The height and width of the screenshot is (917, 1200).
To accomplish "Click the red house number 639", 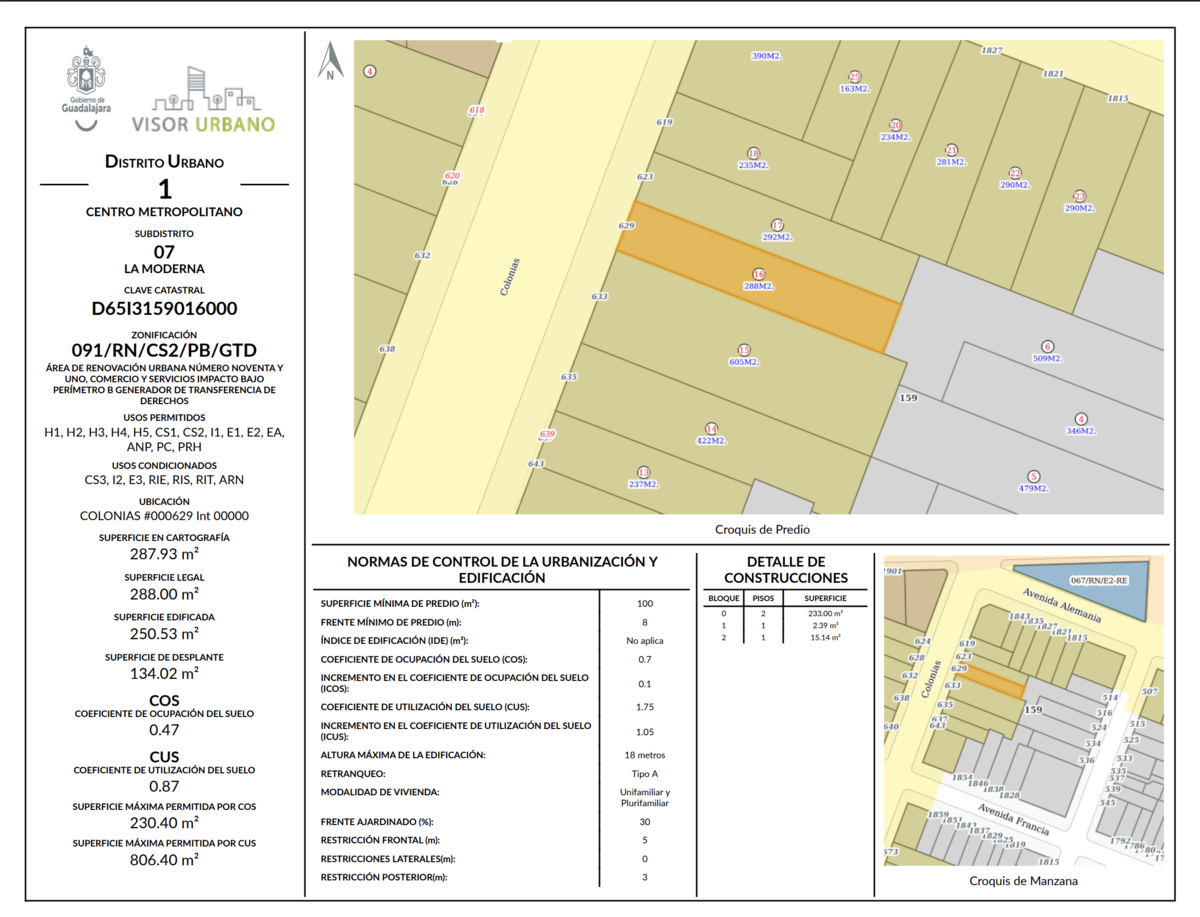I will pos(547,434).
